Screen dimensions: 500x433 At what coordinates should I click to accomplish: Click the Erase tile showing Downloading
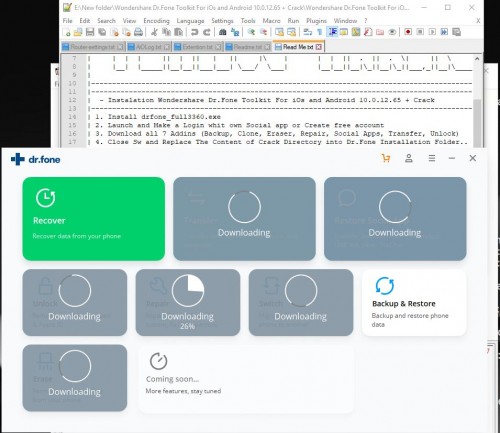coord(75,378)
